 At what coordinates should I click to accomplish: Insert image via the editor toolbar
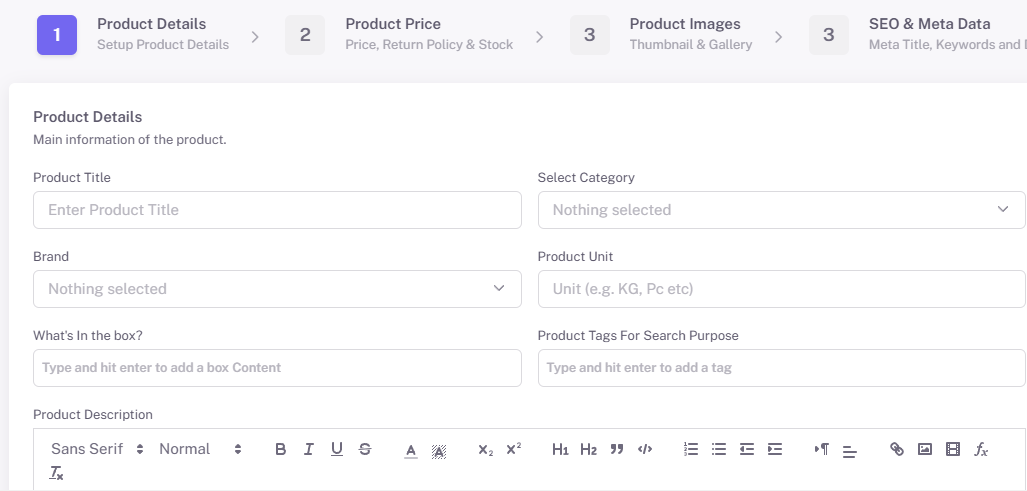click(x=925, y=449)
